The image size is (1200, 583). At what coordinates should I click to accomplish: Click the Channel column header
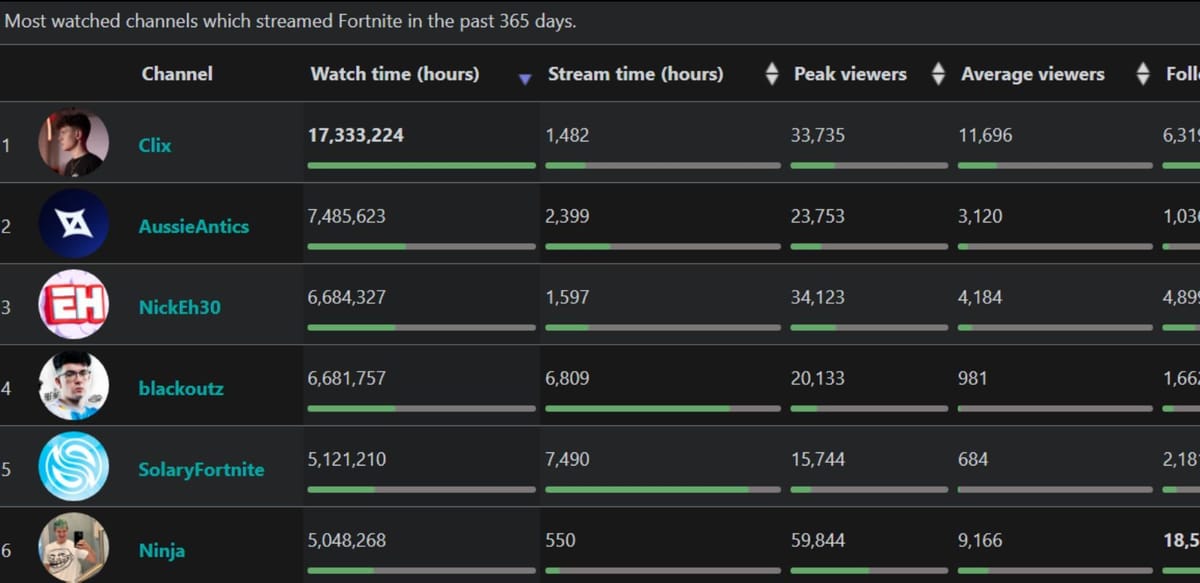tap(177, 74)
